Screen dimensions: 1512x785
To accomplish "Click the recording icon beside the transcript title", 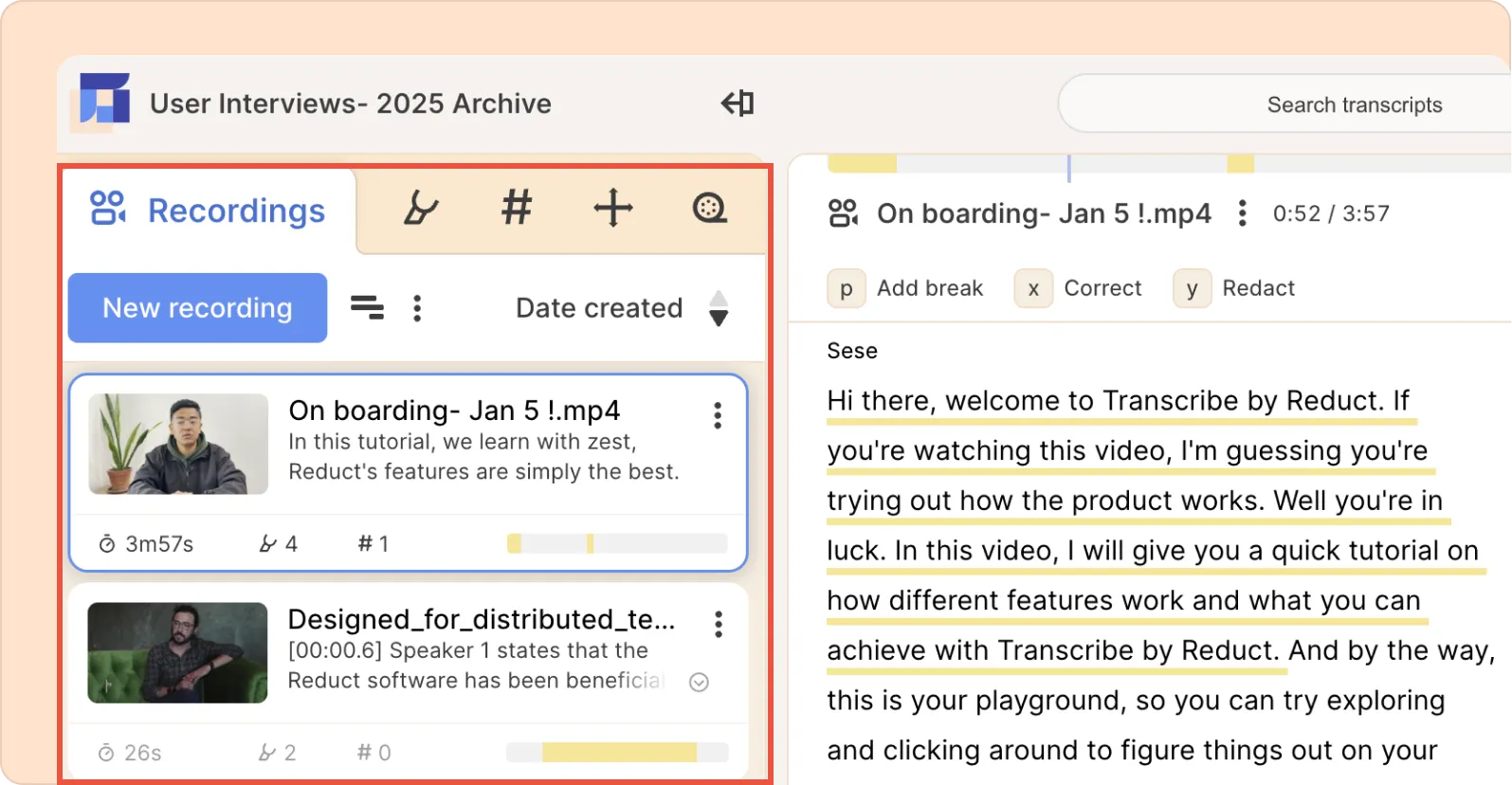I will click(843, 213).
